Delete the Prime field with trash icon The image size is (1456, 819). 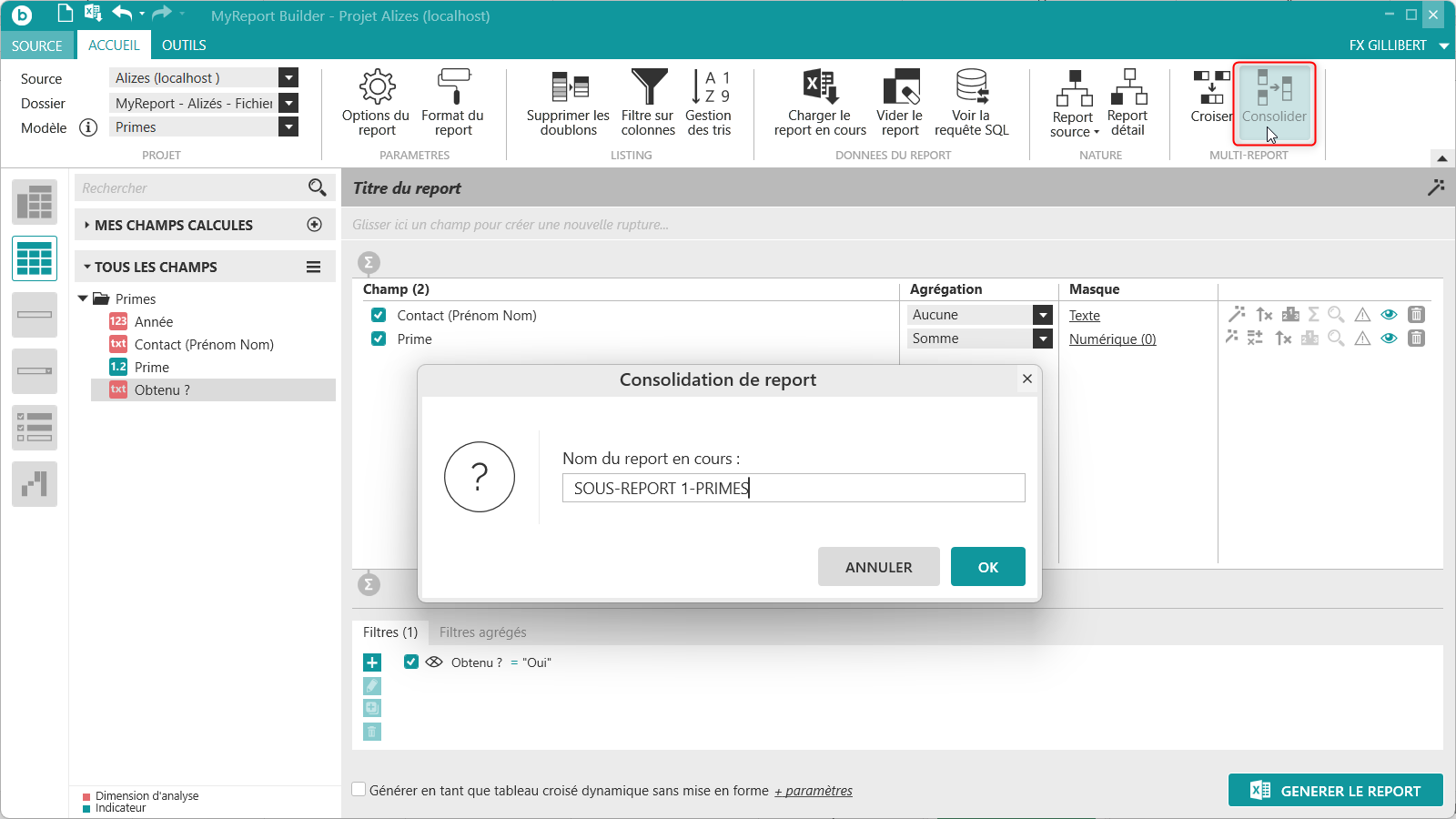coord(1416,339)
